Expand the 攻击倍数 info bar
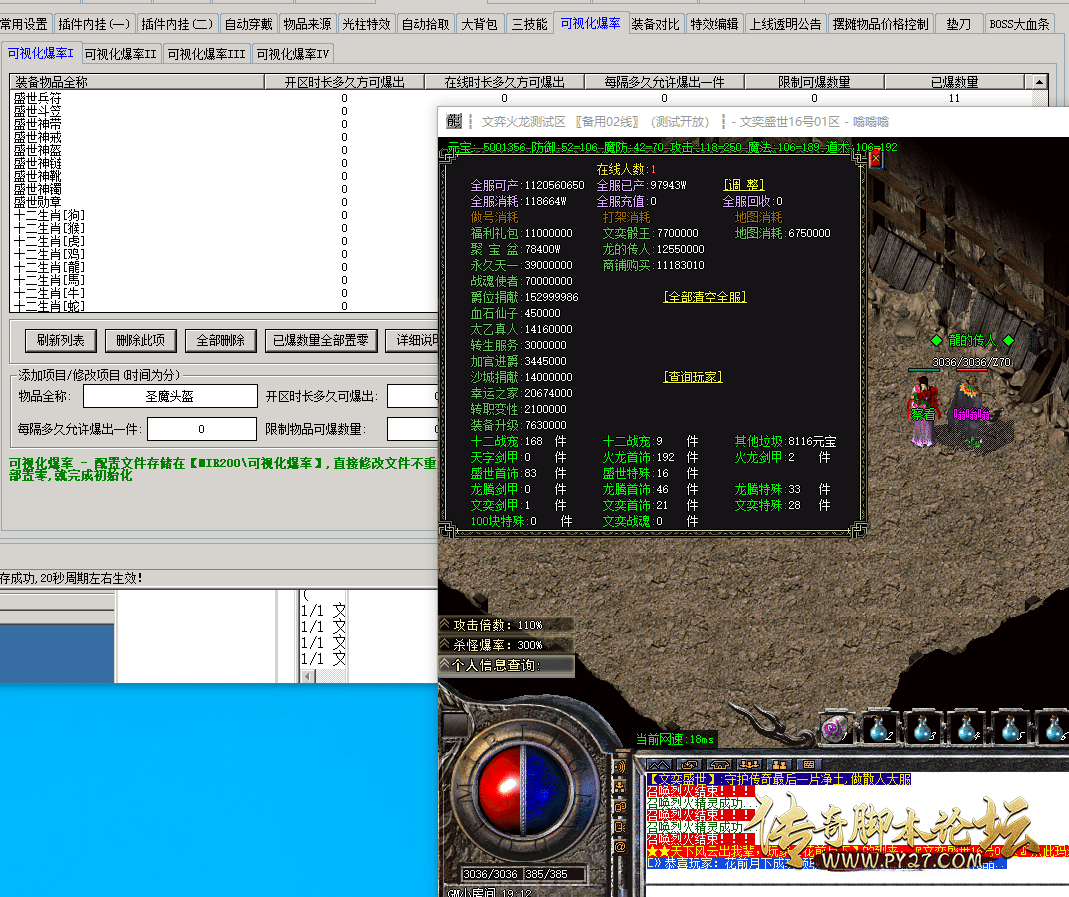 click(x=505, y=625)
